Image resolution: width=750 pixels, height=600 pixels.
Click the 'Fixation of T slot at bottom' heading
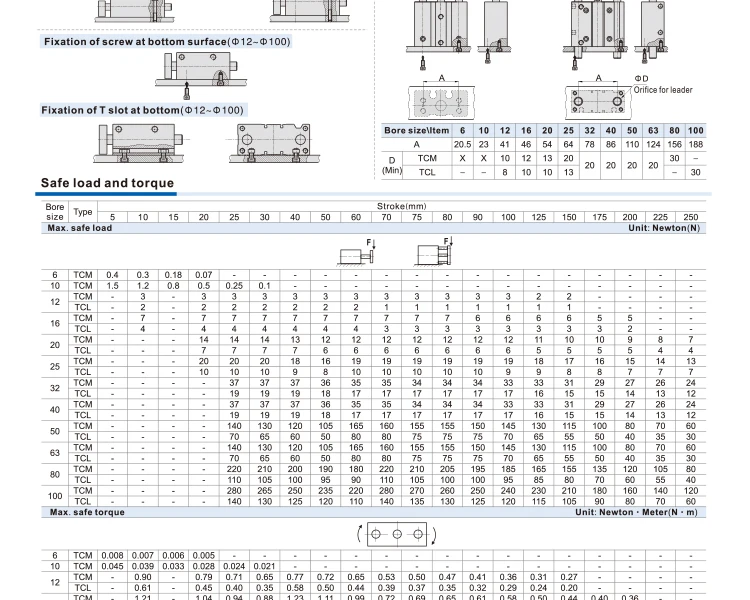click(x=142, y=109)
